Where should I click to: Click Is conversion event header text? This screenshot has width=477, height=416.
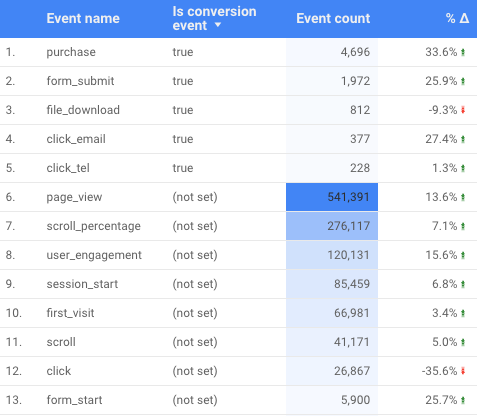click(x=214, y=18)
